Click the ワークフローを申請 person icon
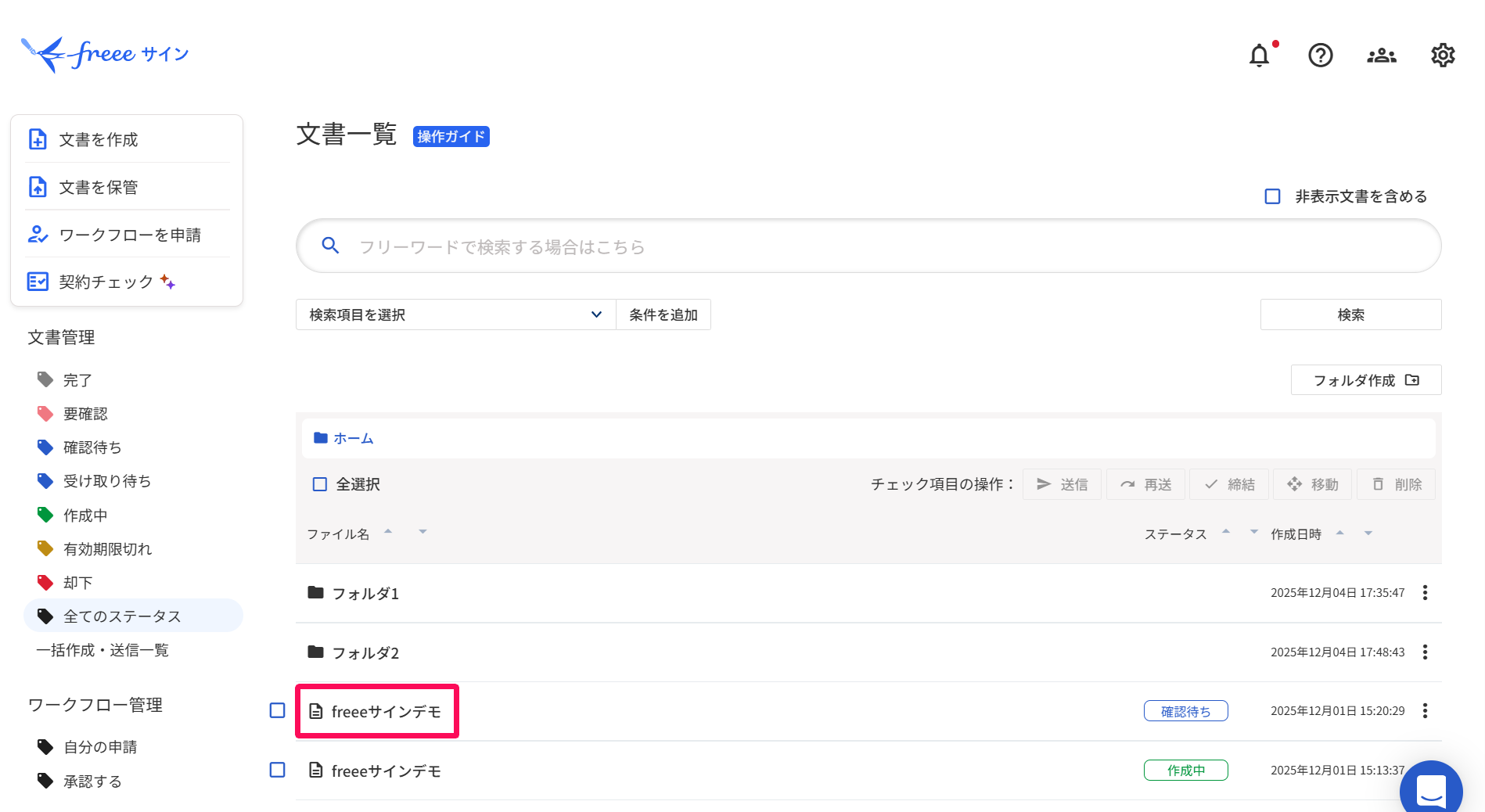1485x812 pixels. pyautogui.click(x=38, y=235)
